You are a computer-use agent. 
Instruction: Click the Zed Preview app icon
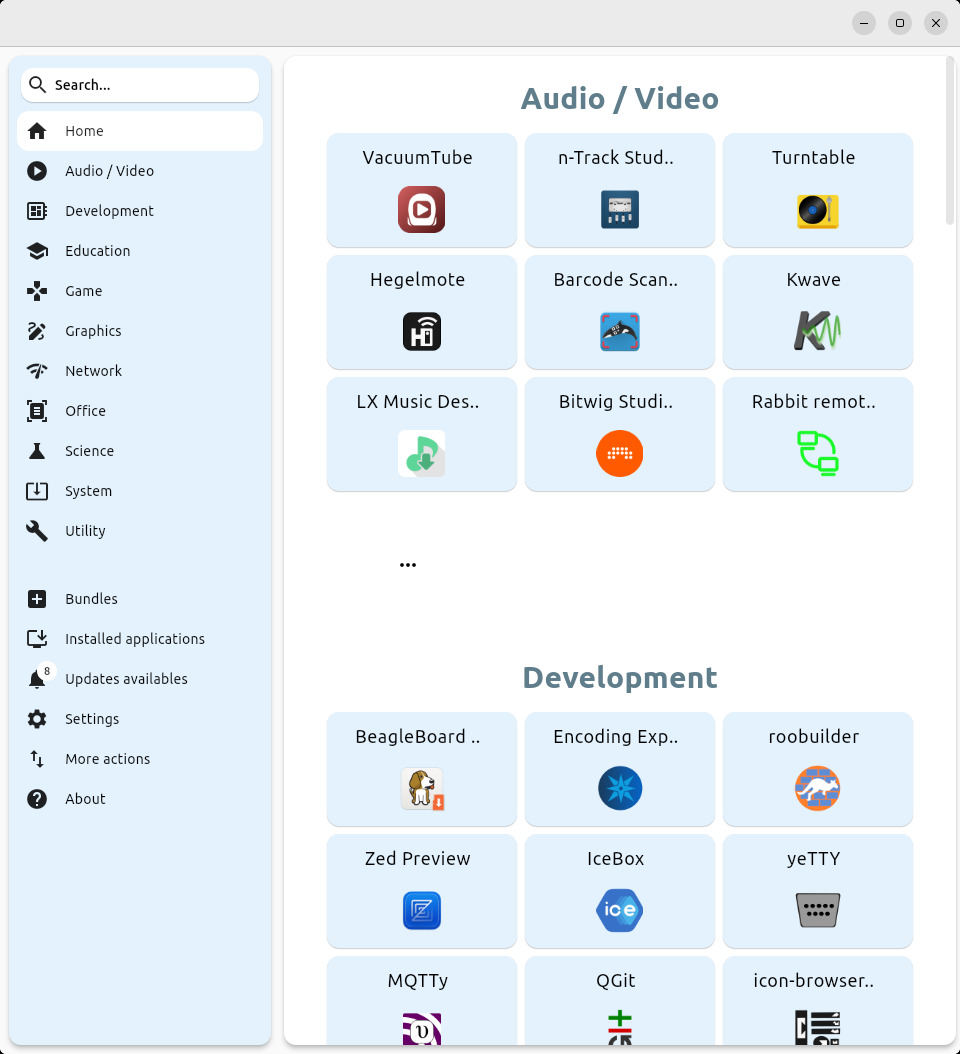tap(421, 911)
